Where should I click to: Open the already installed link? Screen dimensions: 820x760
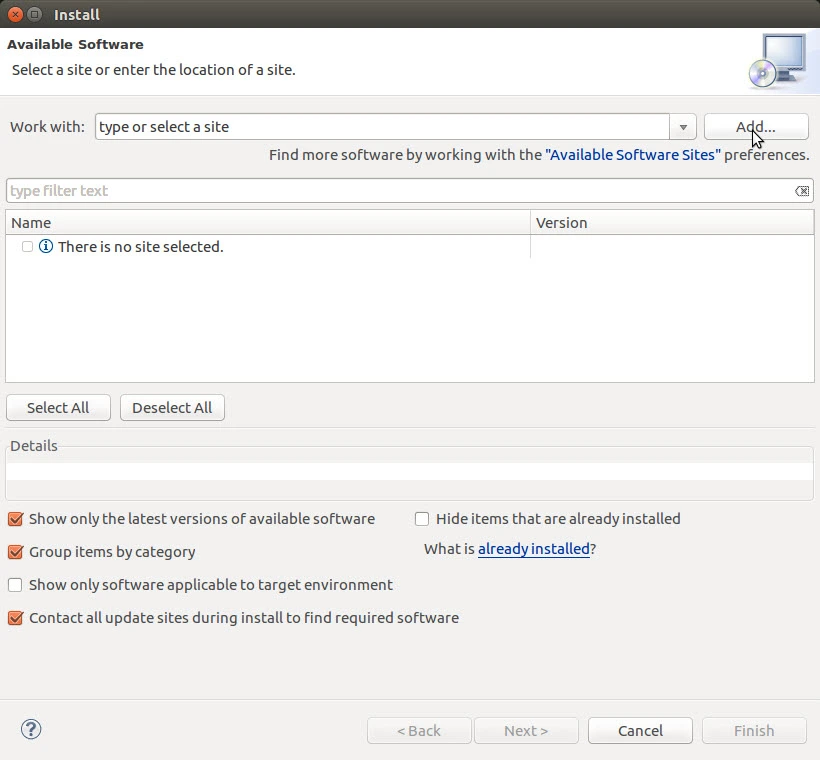pyautogui.click(x=533, y=549)
